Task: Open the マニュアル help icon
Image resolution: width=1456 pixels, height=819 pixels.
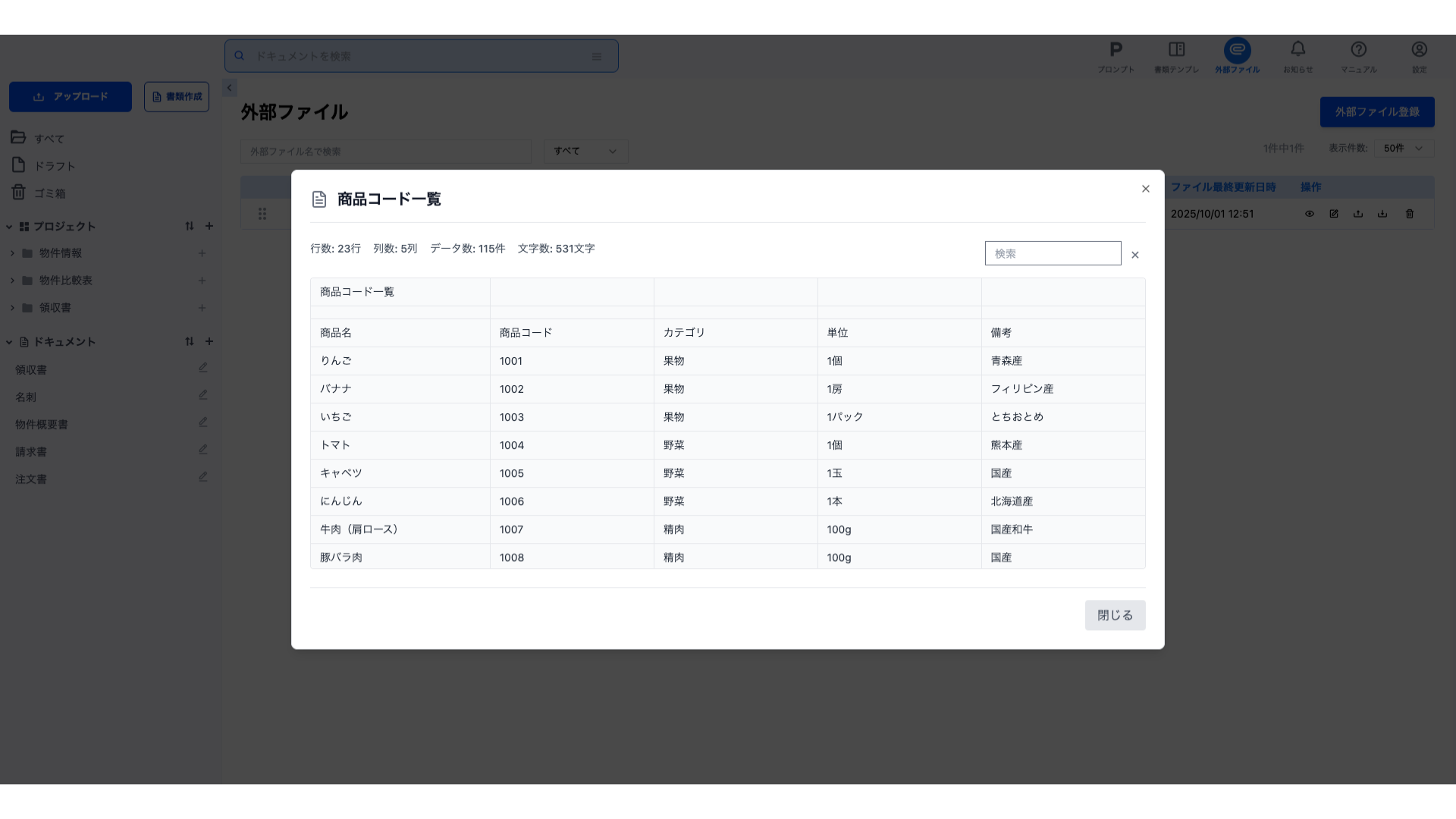Action: pyautogui.click(x=1358, y=56)
